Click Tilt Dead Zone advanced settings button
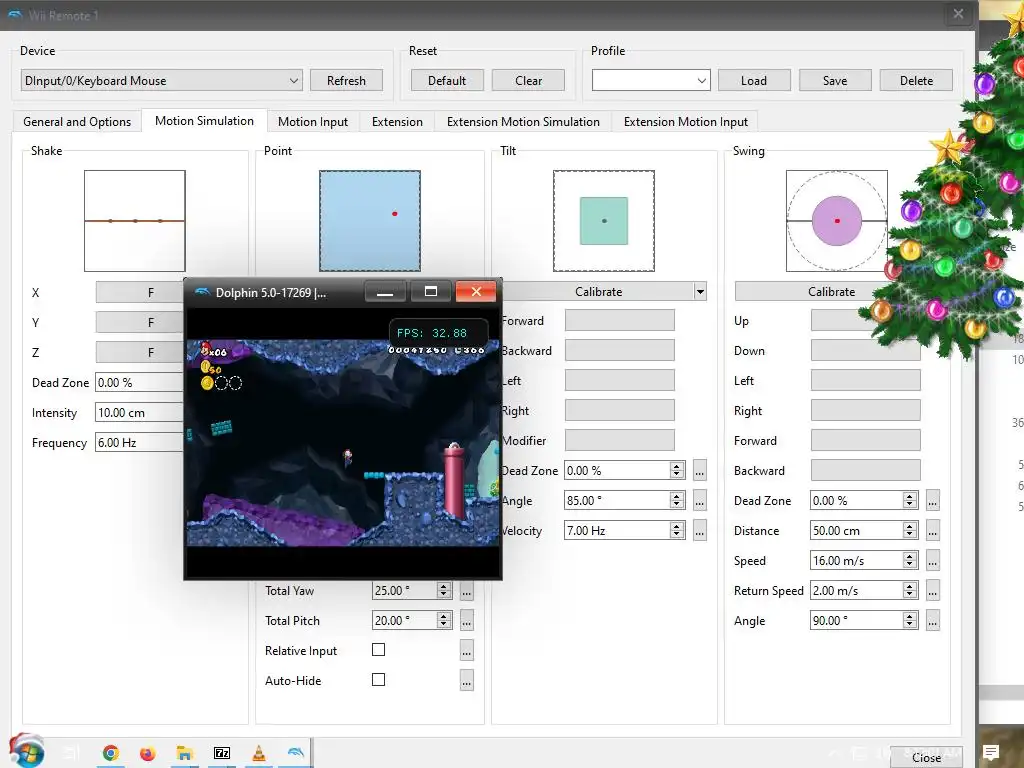 point(699,470)
